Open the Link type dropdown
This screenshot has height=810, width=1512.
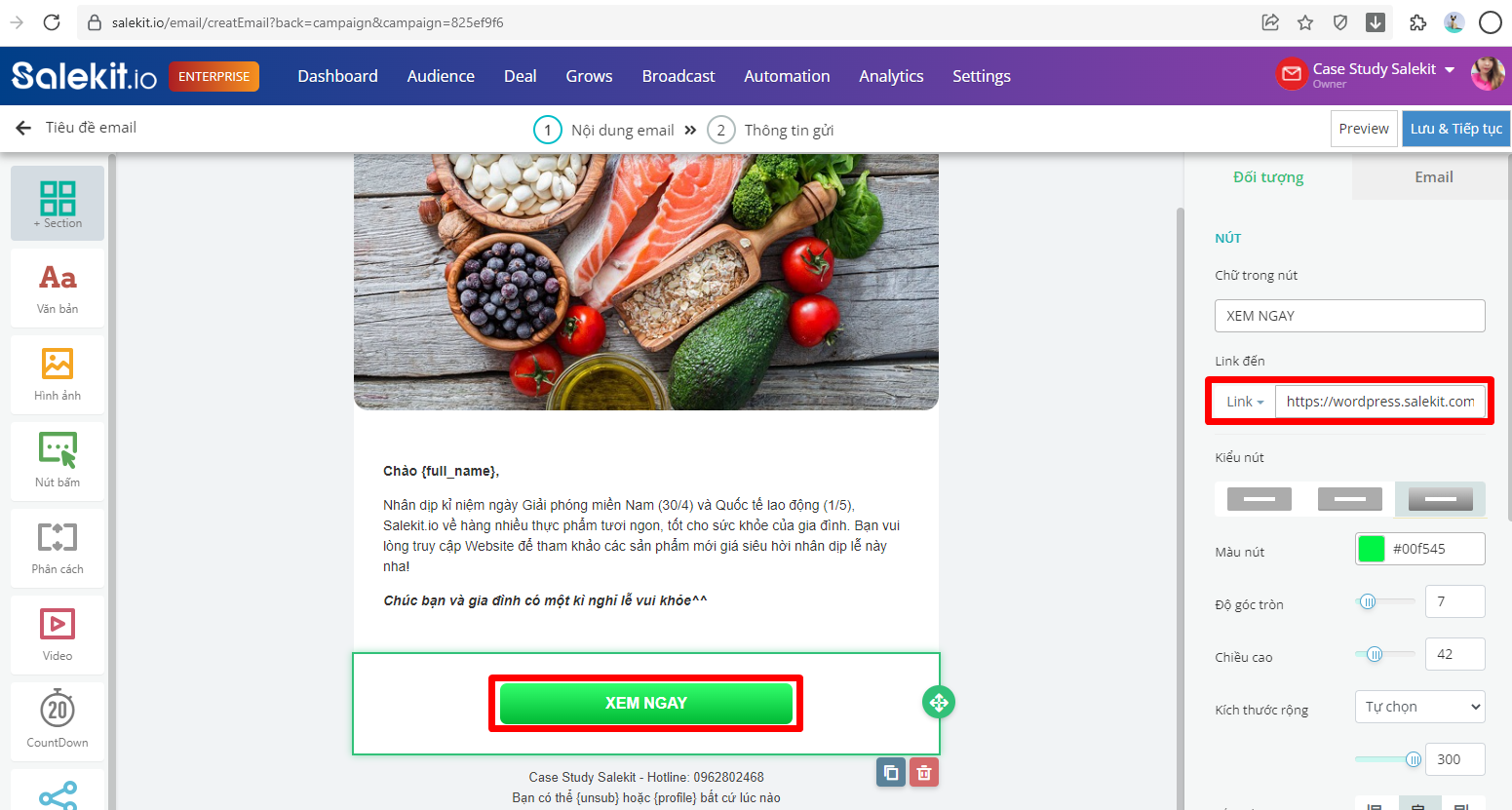tap(1245, 402)
